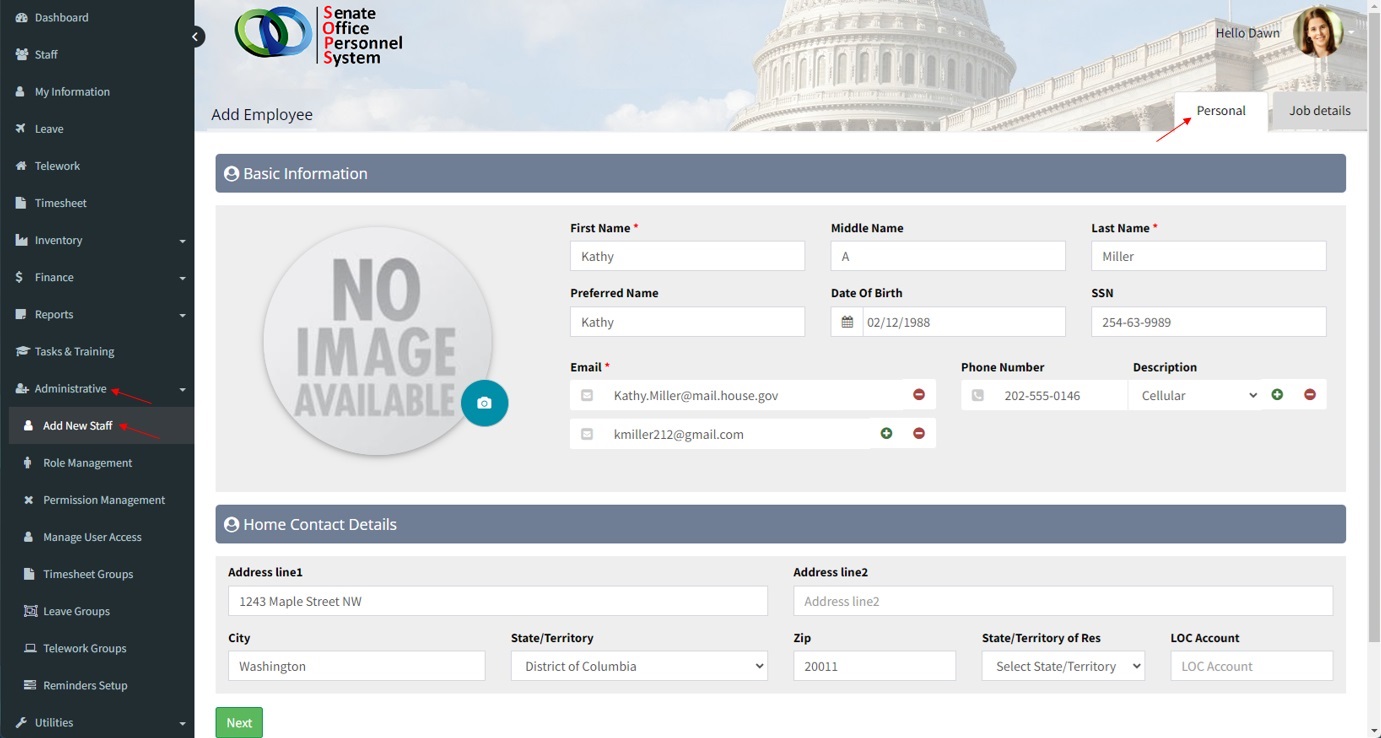Delete the phone number row
The image size is (1381, 738).
point(1309,395)
